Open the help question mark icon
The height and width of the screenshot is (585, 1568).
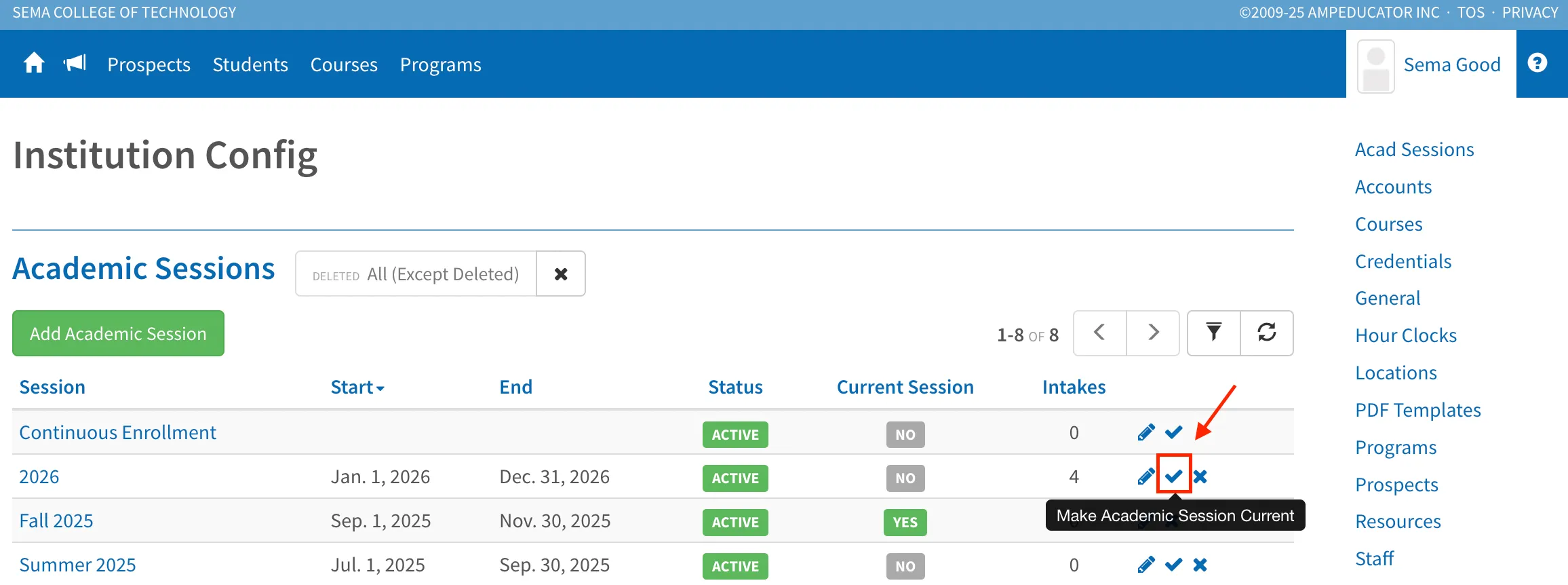tap(1537, 63)
